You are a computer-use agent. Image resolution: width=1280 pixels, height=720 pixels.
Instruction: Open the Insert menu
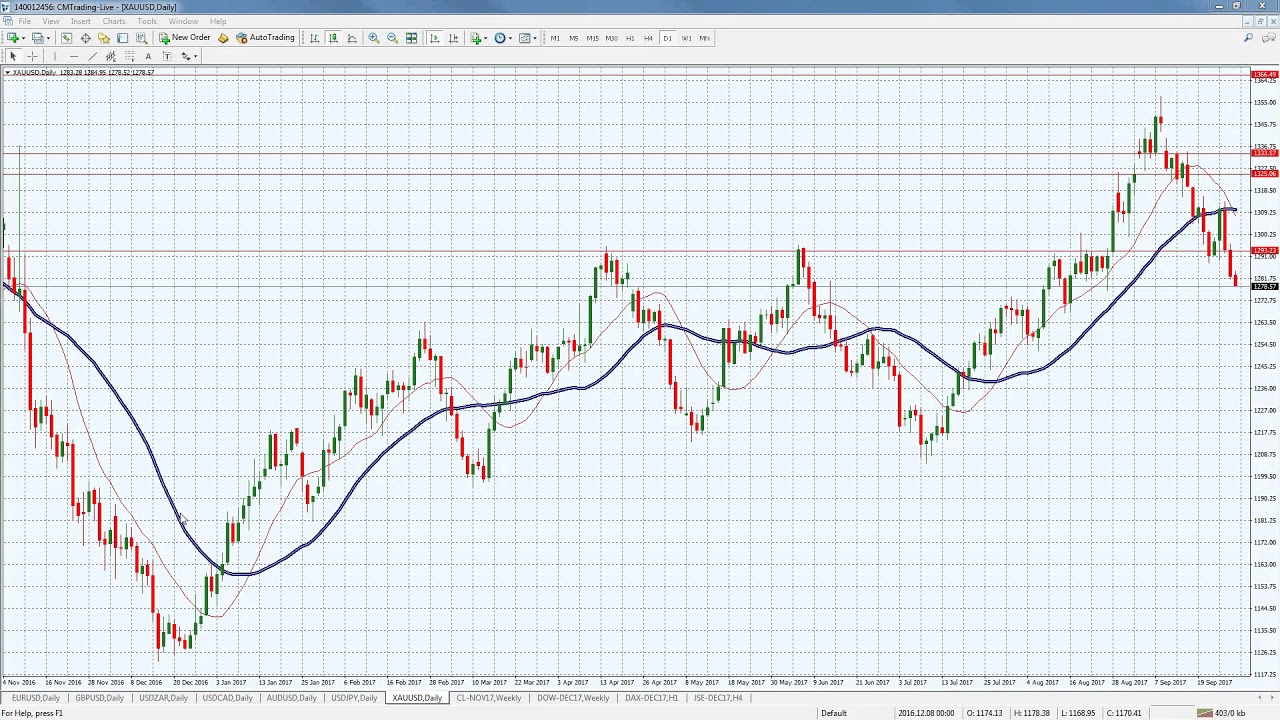pyautogui.click(x=81, y=21)
